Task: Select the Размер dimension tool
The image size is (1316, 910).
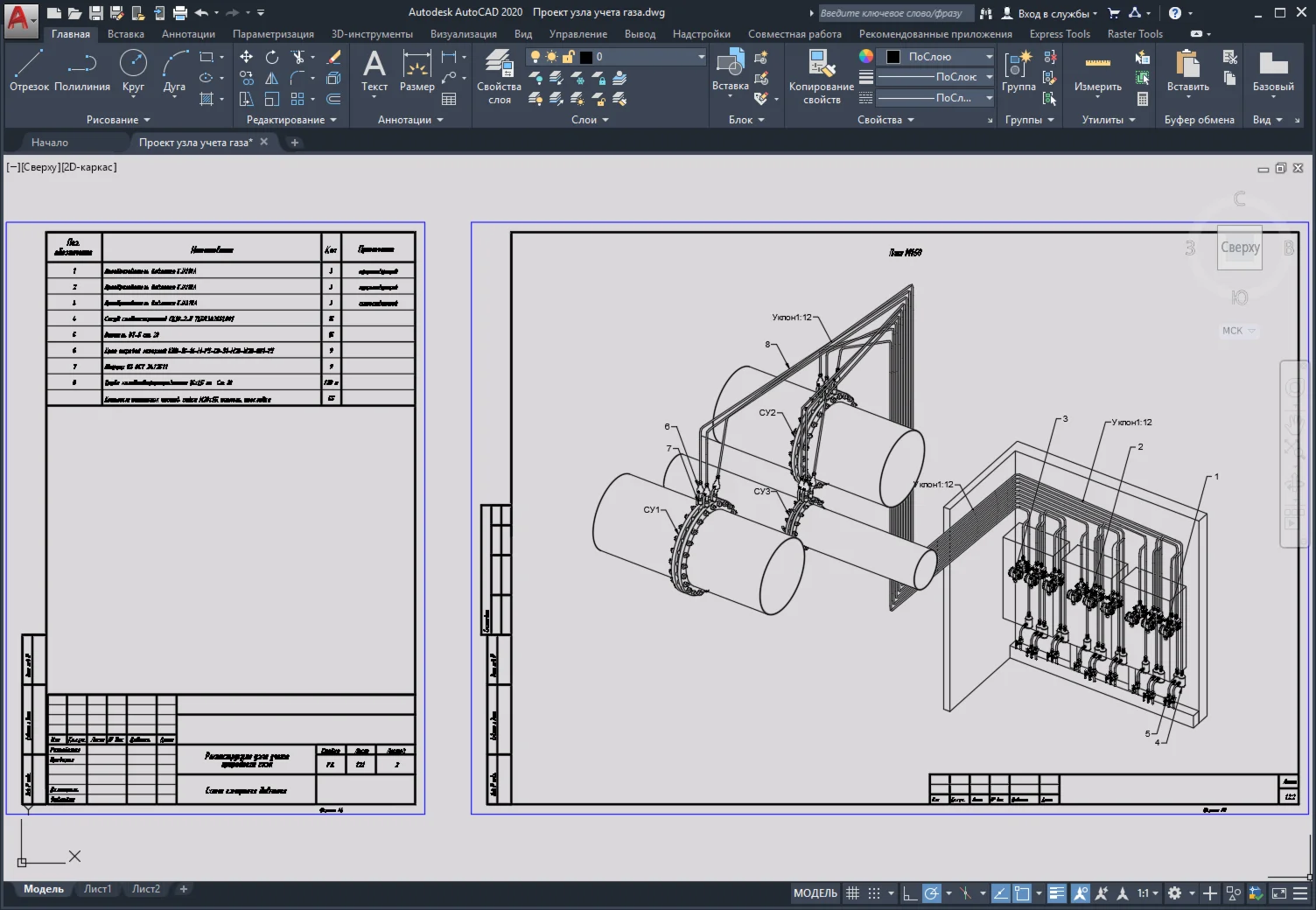Action: 417,70
